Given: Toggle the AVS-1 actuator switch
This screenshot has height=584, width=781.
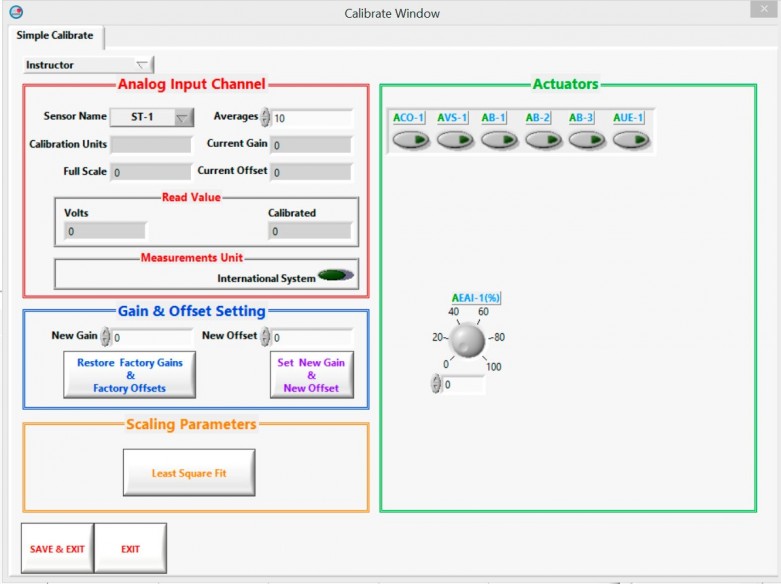Looking at the screenshot, I should 455,140.
